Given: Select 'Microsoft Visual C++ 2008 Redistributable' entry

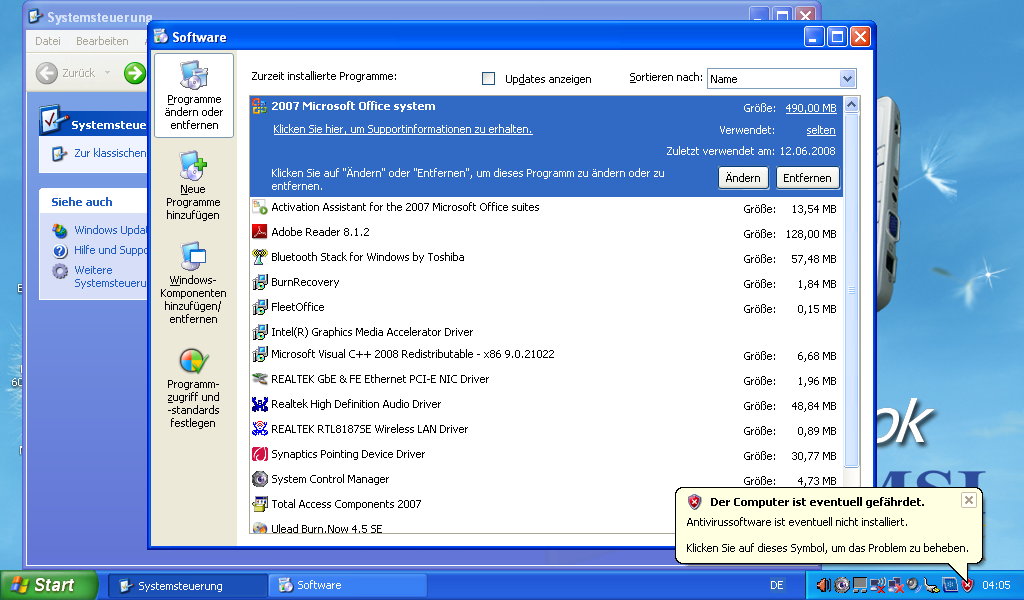Looking at the screenshot, I should tap(546, 355).
